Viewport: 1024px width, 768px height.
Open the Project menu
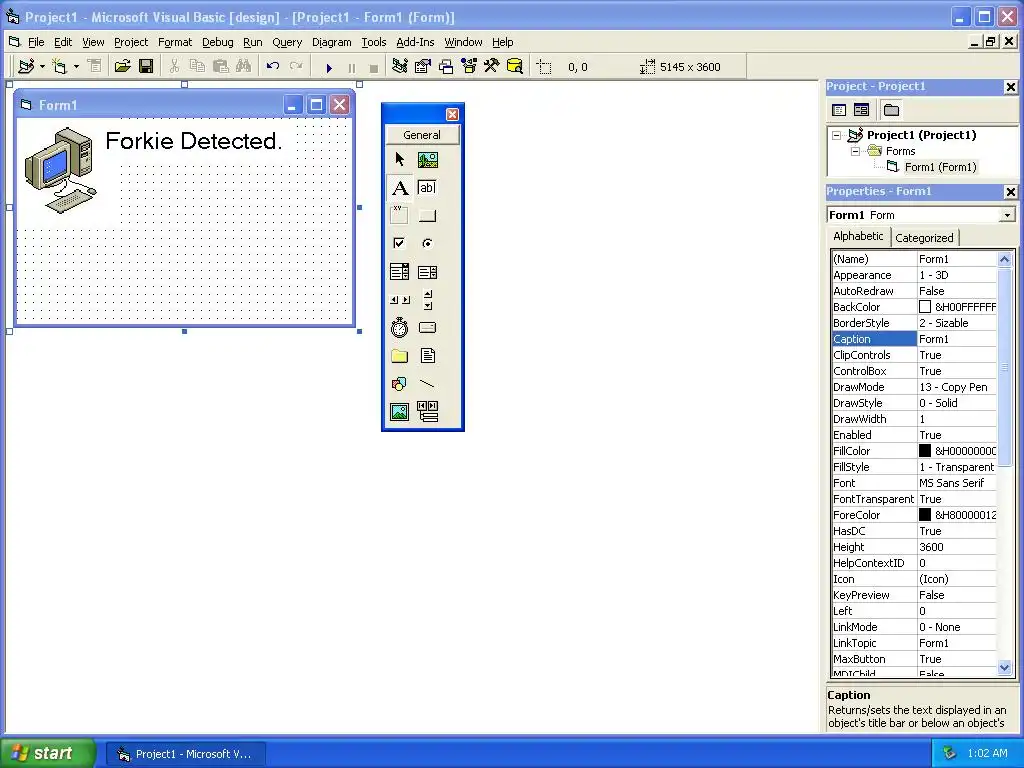[x=131, y=42]
